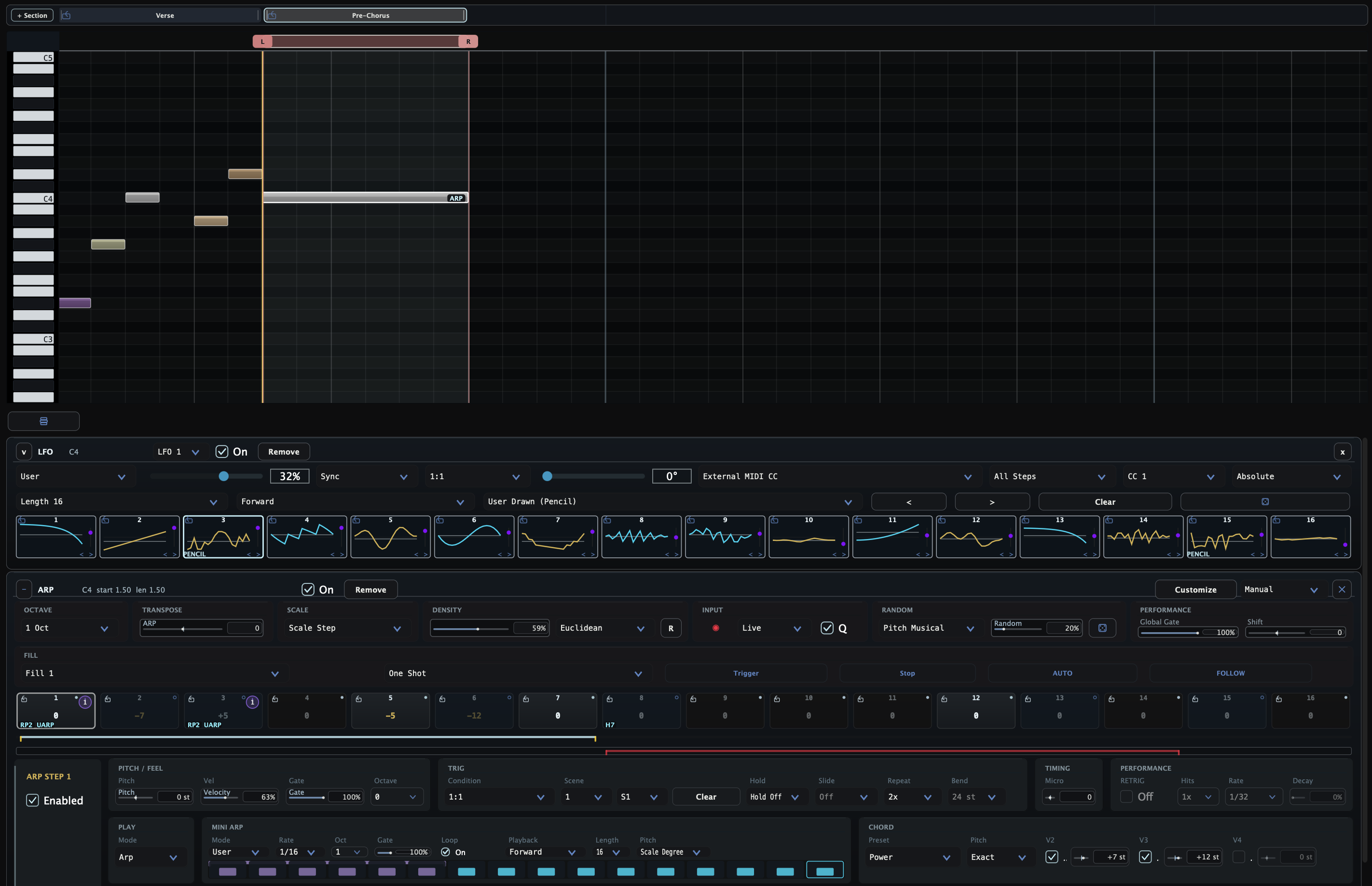Click the loop left L marker
Viewport: 1372px width, 886px height.
coord(262,42)
